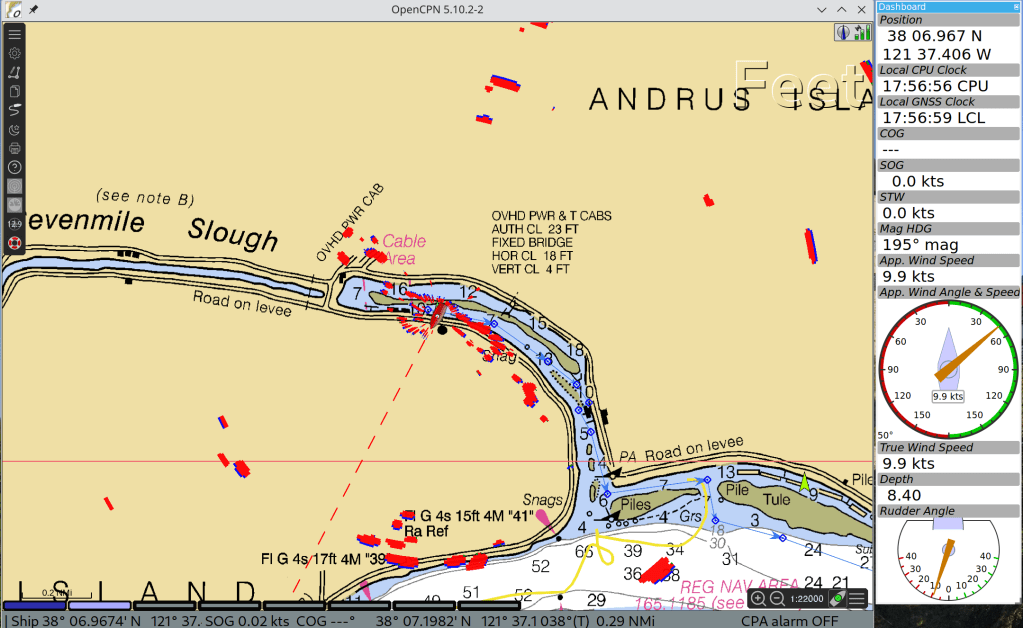
Task: Open the Options gear settings
Action: pos(14,53)
